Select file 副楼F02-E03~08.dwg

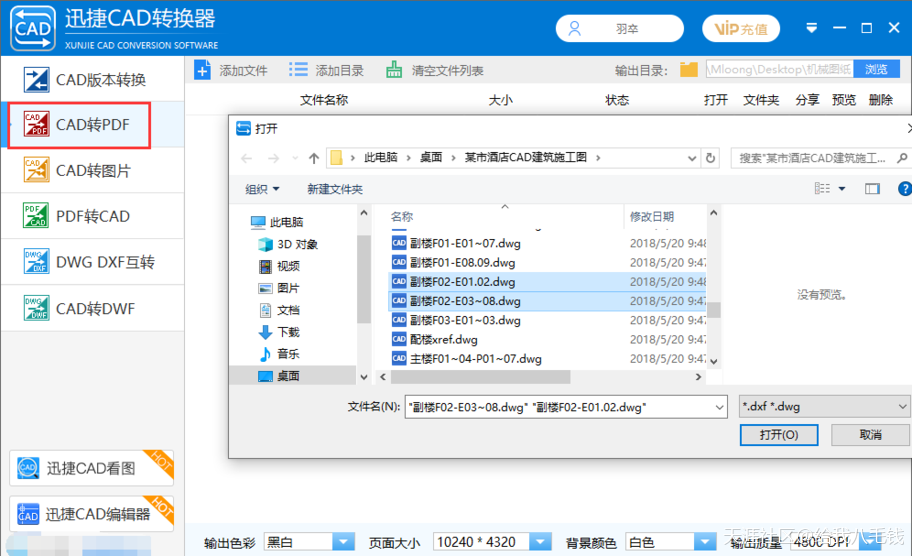pos(547,301)
